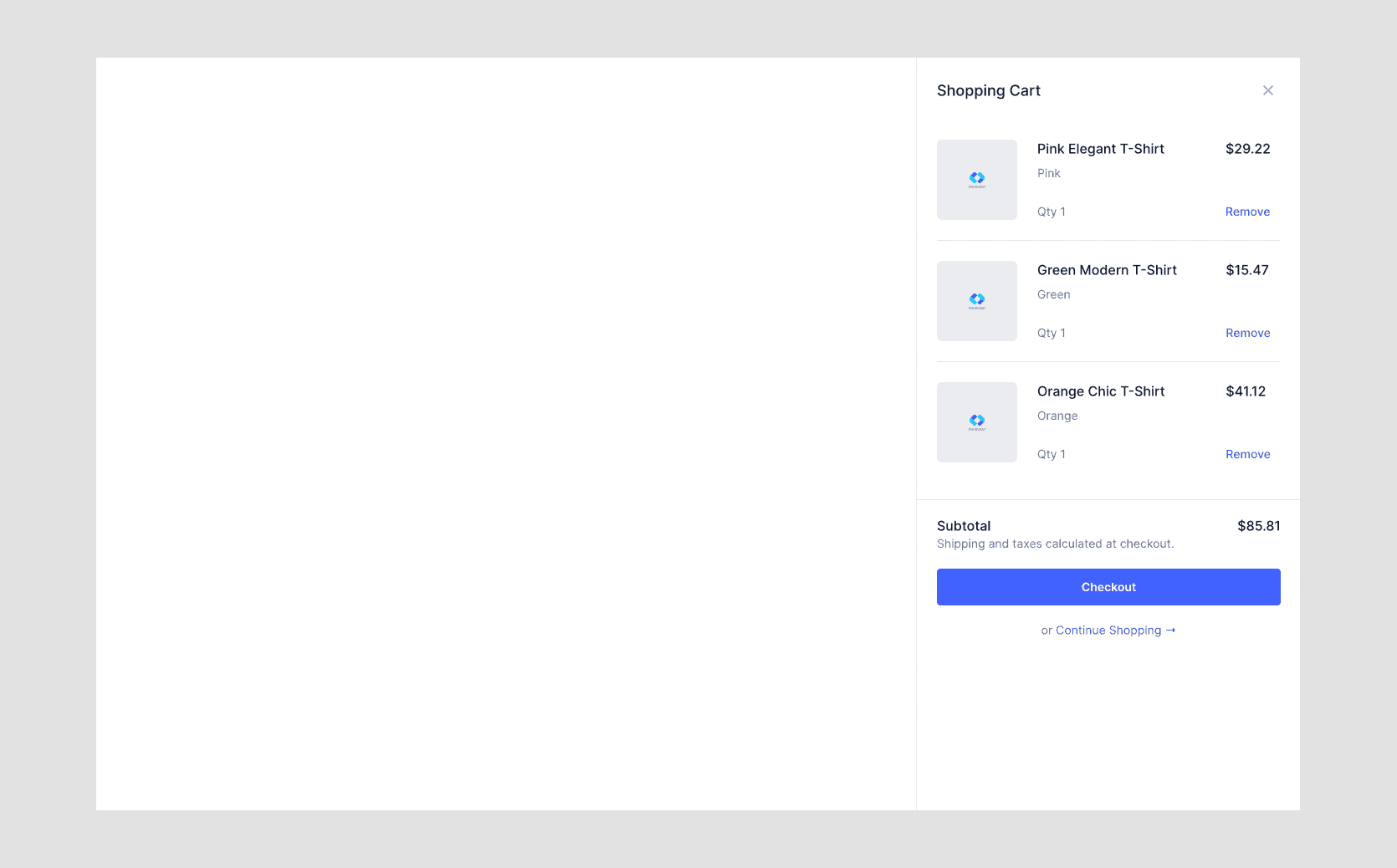Follow the Continue Shopping link
This screenshot has height=868, width=1397.
click(1115, 631)
